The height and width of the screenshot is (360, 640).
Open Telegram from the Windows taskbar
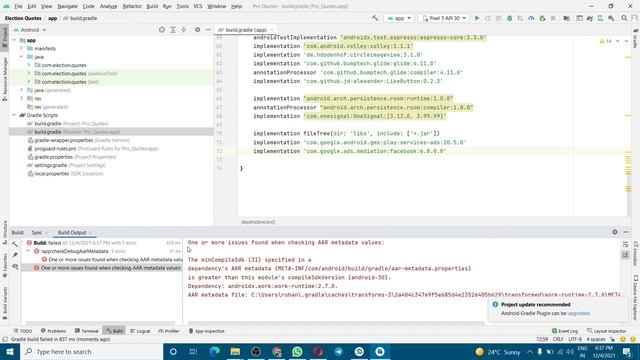pyautogui.click(x=338, y=351)
